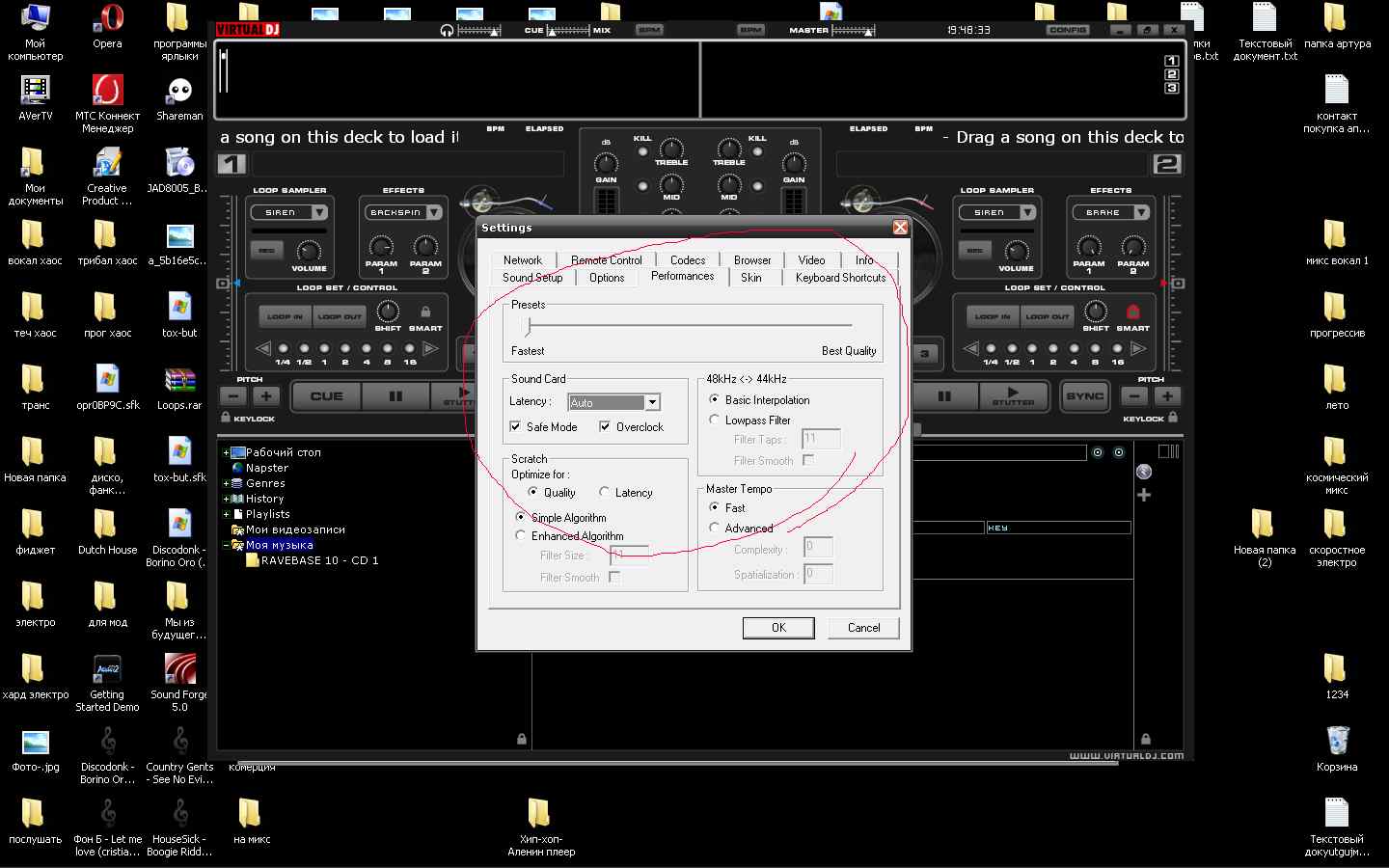
Task: Toggle deck 2 KEYLOCK padlock icon
Action: 1173,418
